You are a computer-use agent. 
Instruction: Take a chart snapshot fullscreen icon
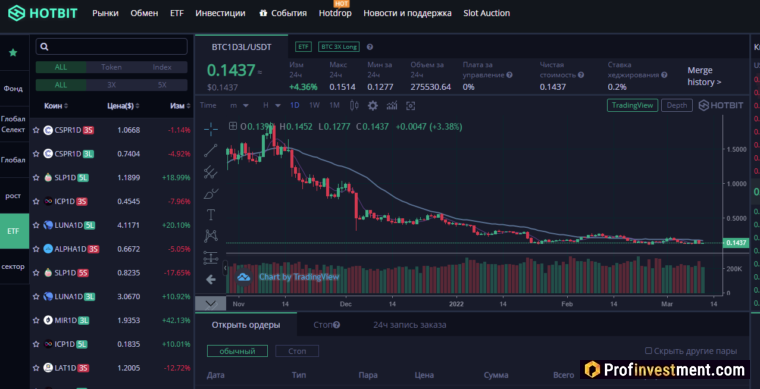(x=411, y=106)
